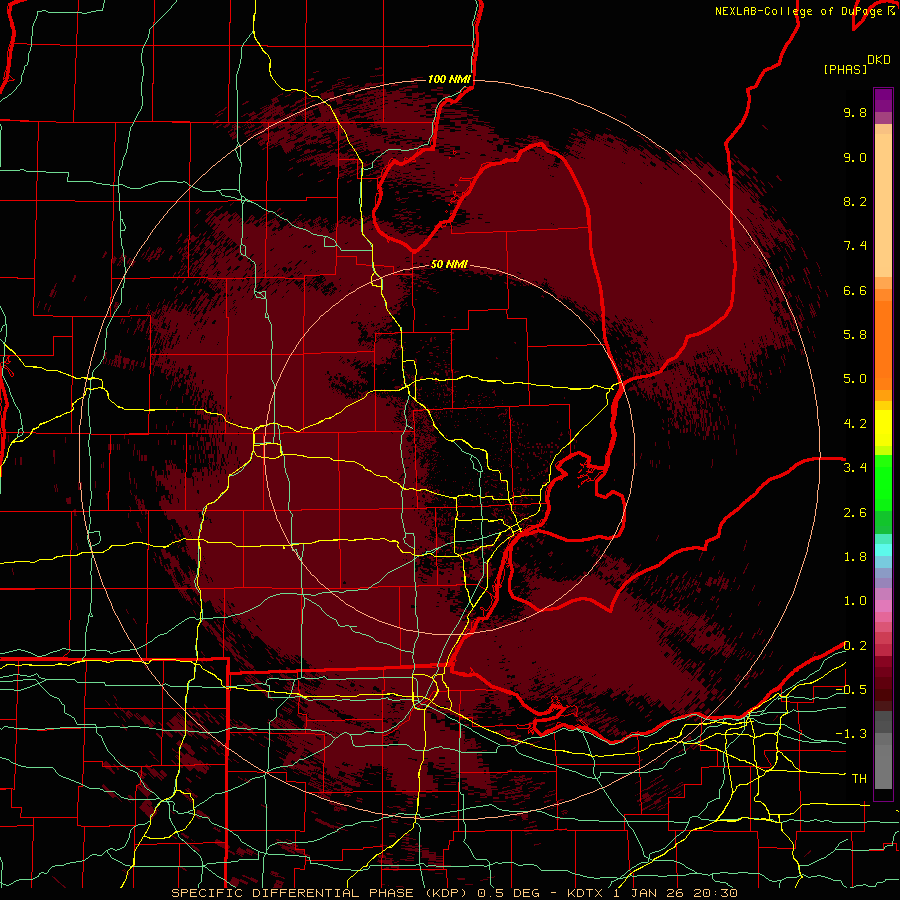The width and height of the screenshot is (900, 900).
Task: Click the DKD label above the color bar
Action: (x=879, y=60)
